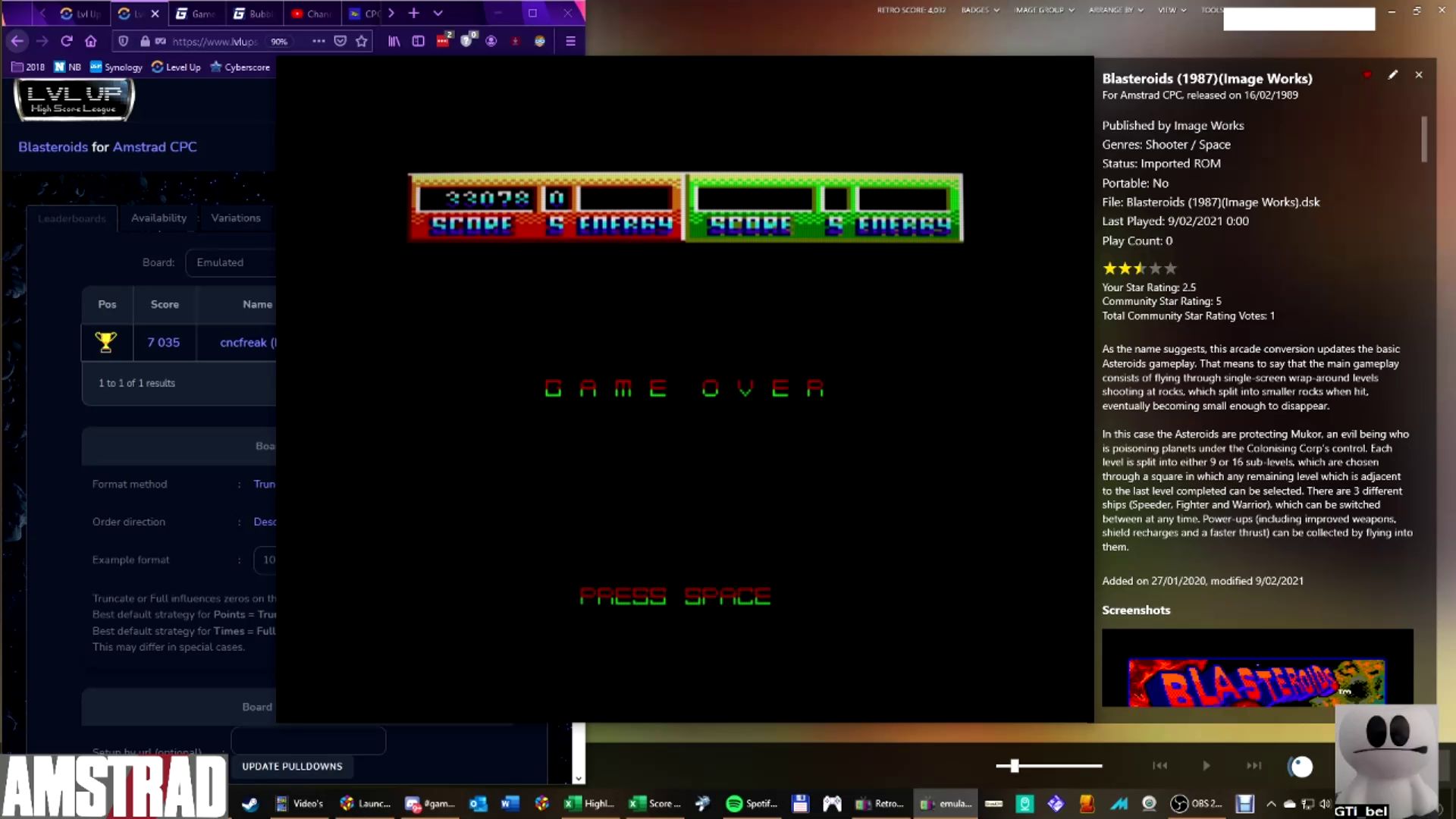The height and width of the screenshot is (819, 1456).
Task: Switch to the Variations tab
Action: (x=236, y=218)
